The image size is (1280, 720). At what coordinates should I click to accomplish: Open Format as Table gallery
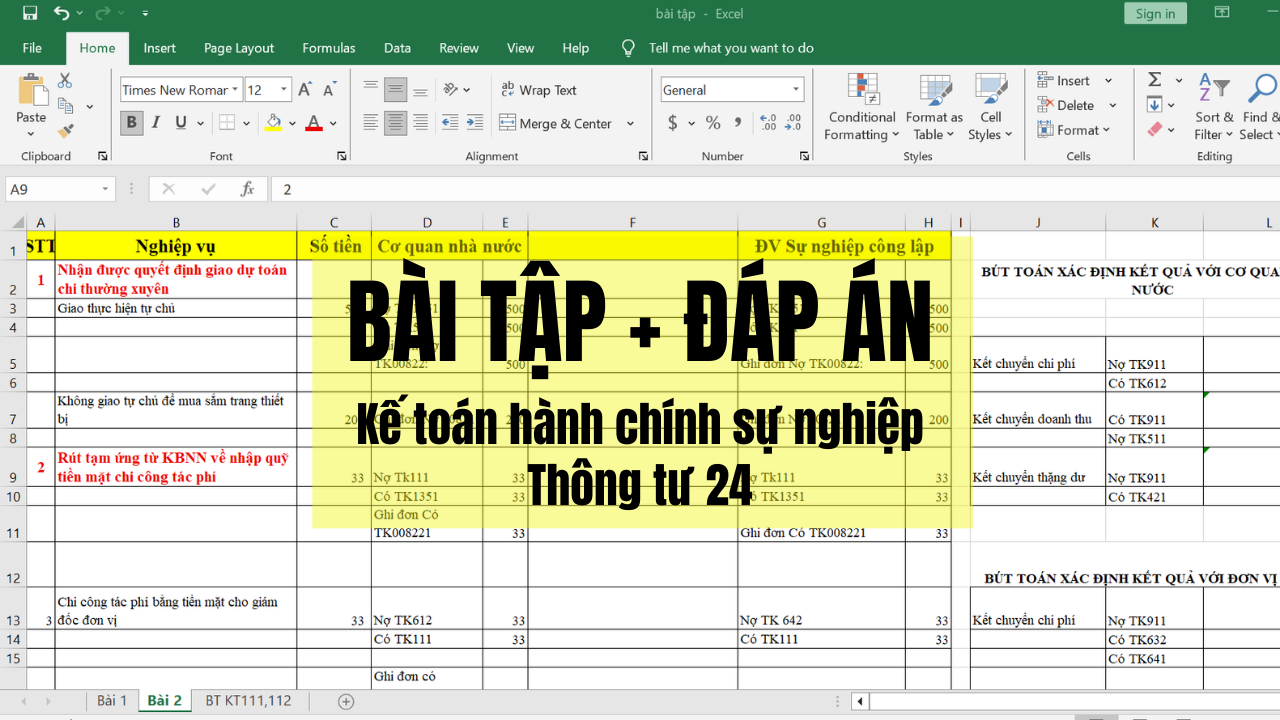(934, 106)
